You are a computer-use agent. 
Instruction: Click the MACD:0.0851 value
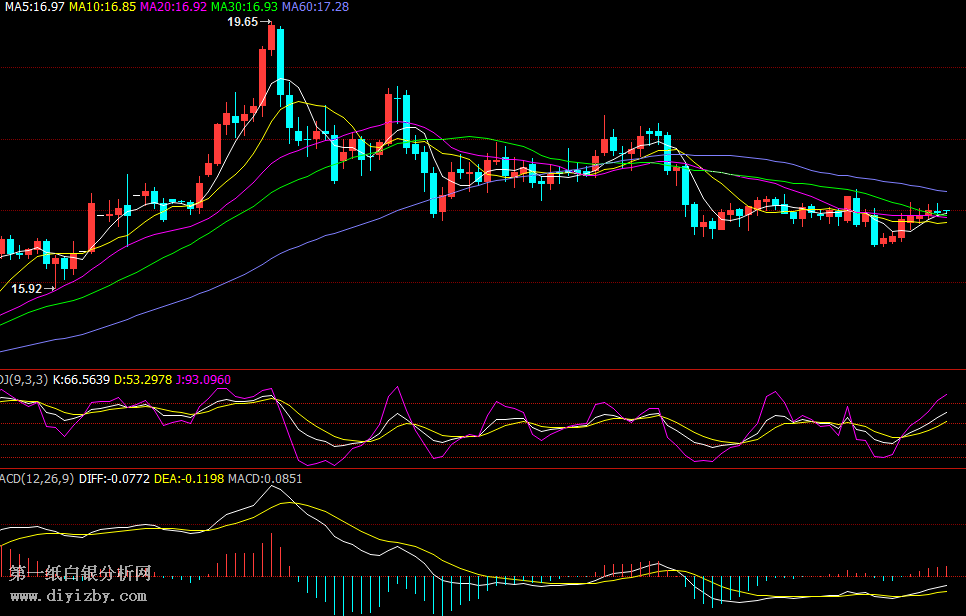point(265,479)
